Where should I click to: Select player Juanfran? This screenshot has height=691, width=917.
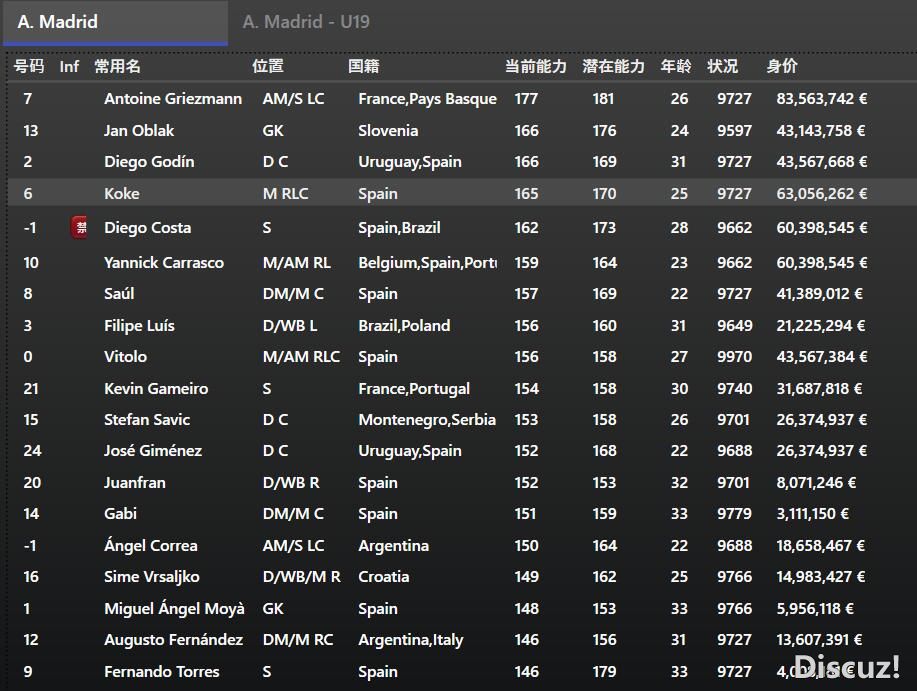tap(135, 483)
